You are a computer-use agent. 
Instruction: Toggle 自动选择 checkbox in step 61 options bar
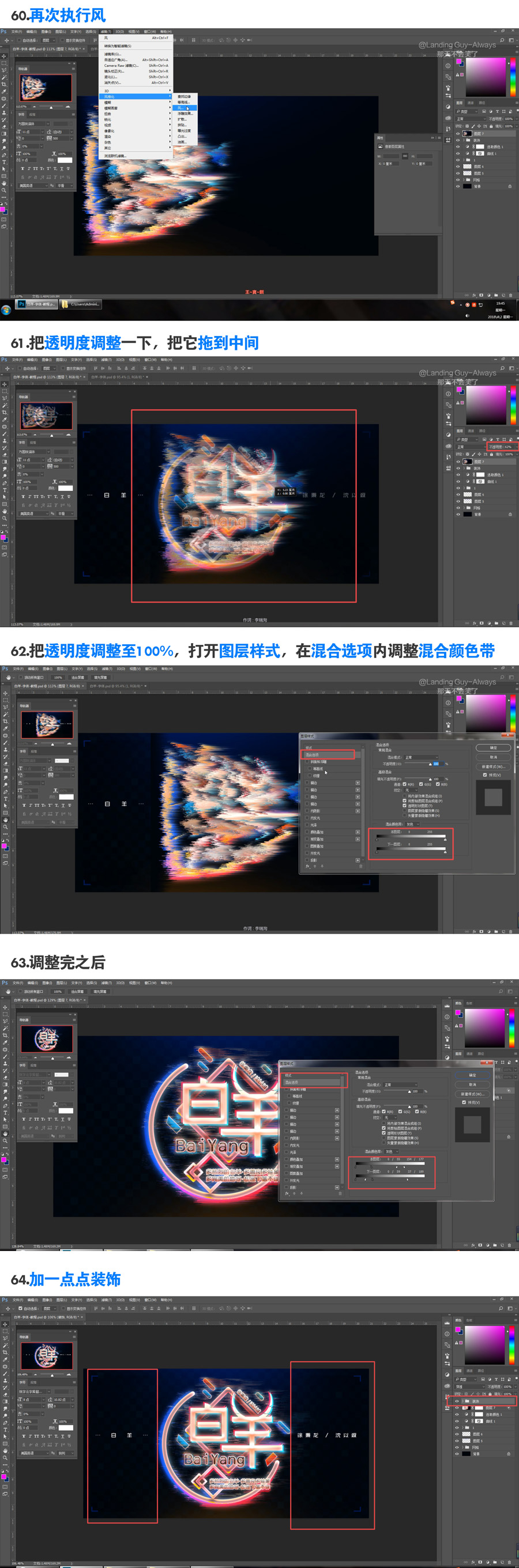(20, 368)
